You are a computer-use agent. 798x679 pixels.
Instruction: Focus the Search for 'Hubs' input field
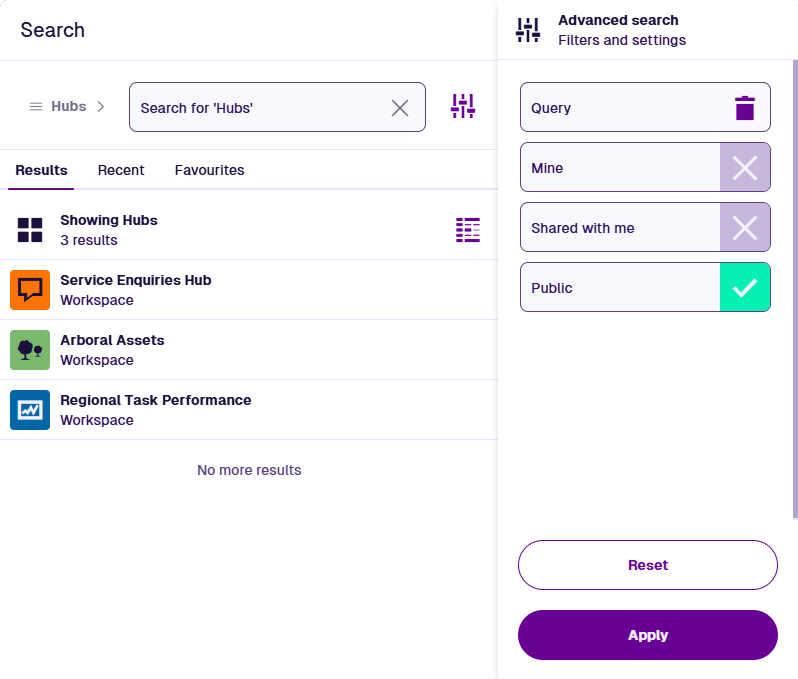point(260,108)
